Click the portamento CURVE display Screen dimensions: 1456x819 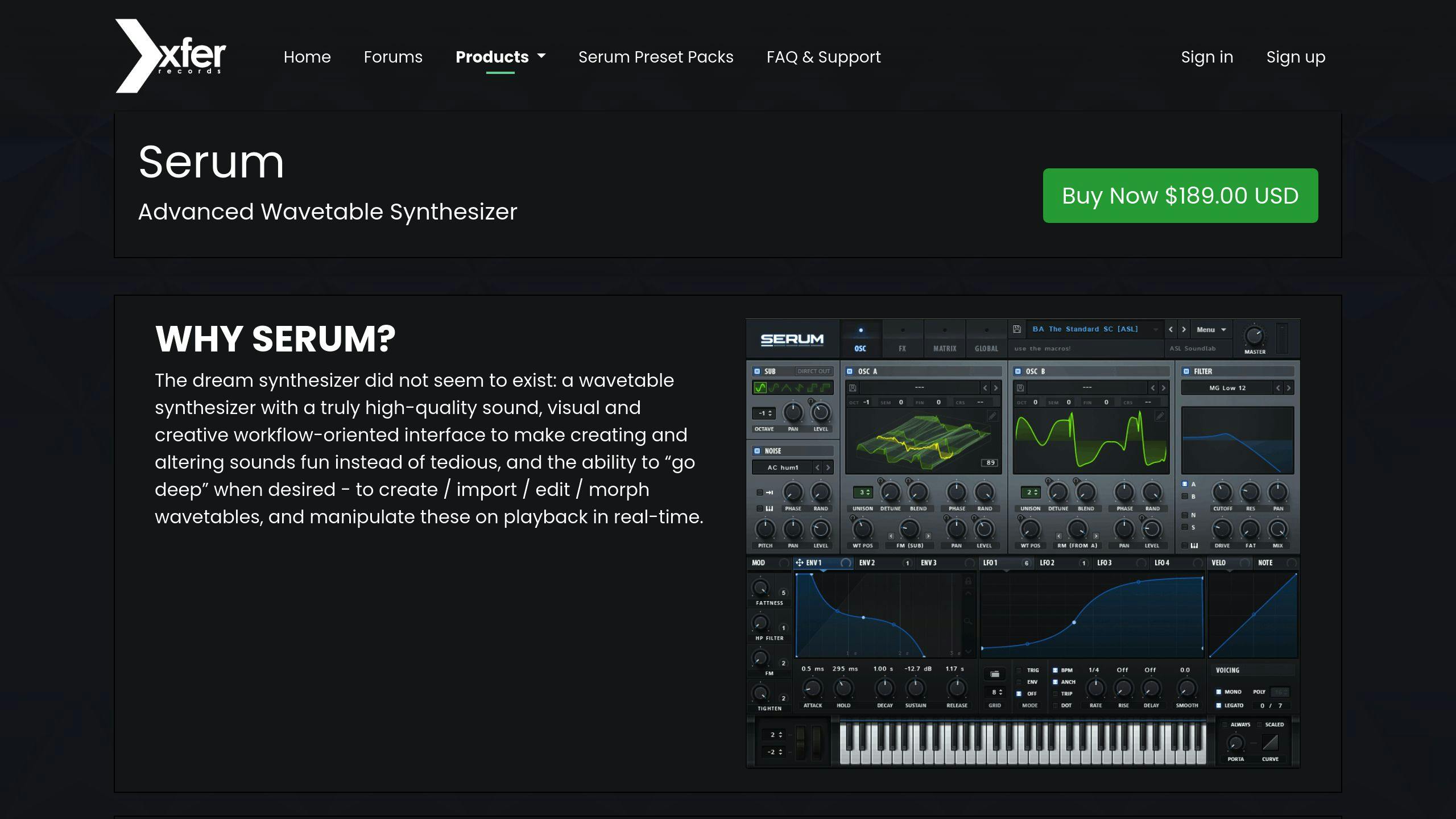tap(1270, 742)
